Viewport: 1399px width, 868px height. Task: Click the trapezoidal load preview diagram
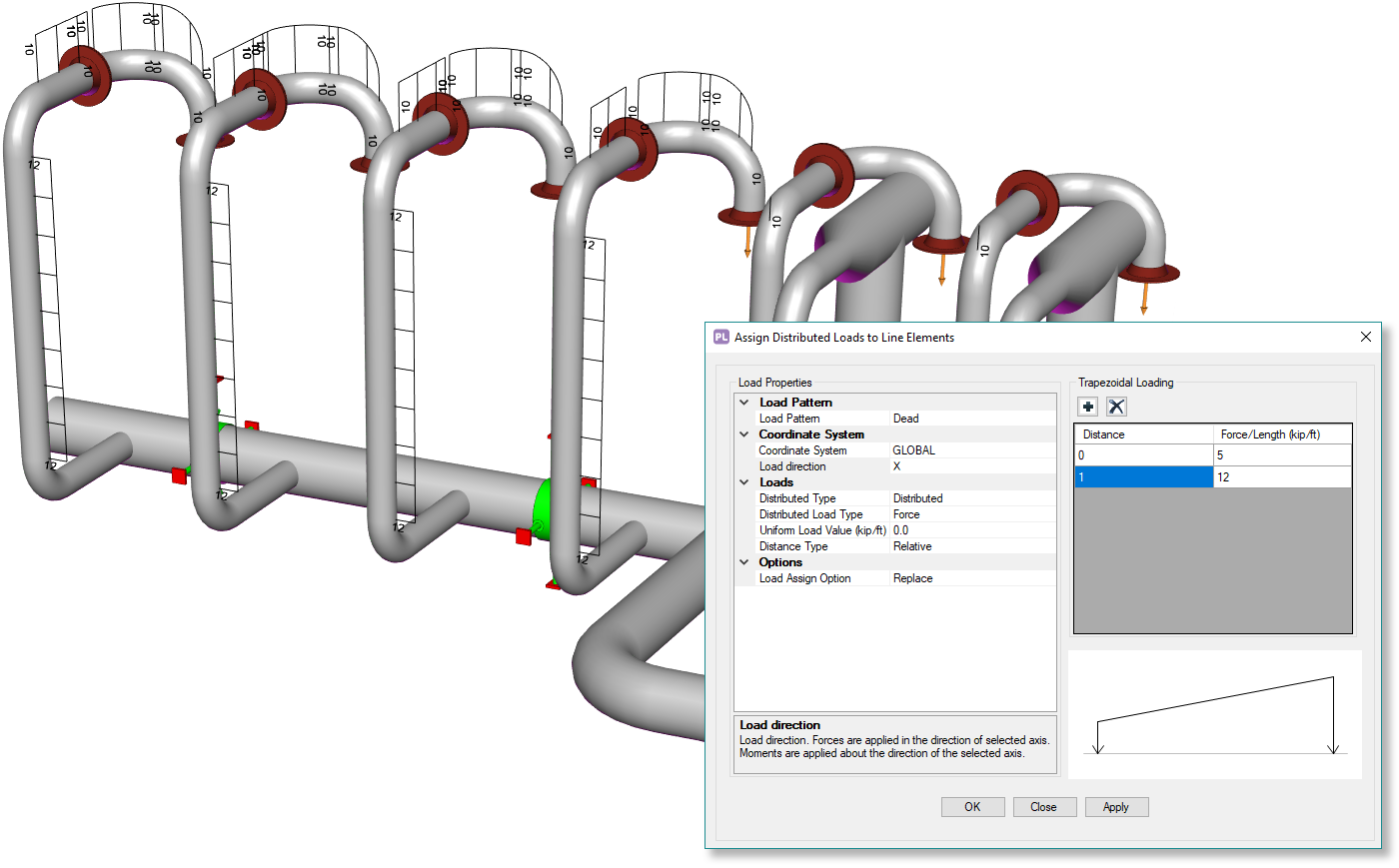1215,711
